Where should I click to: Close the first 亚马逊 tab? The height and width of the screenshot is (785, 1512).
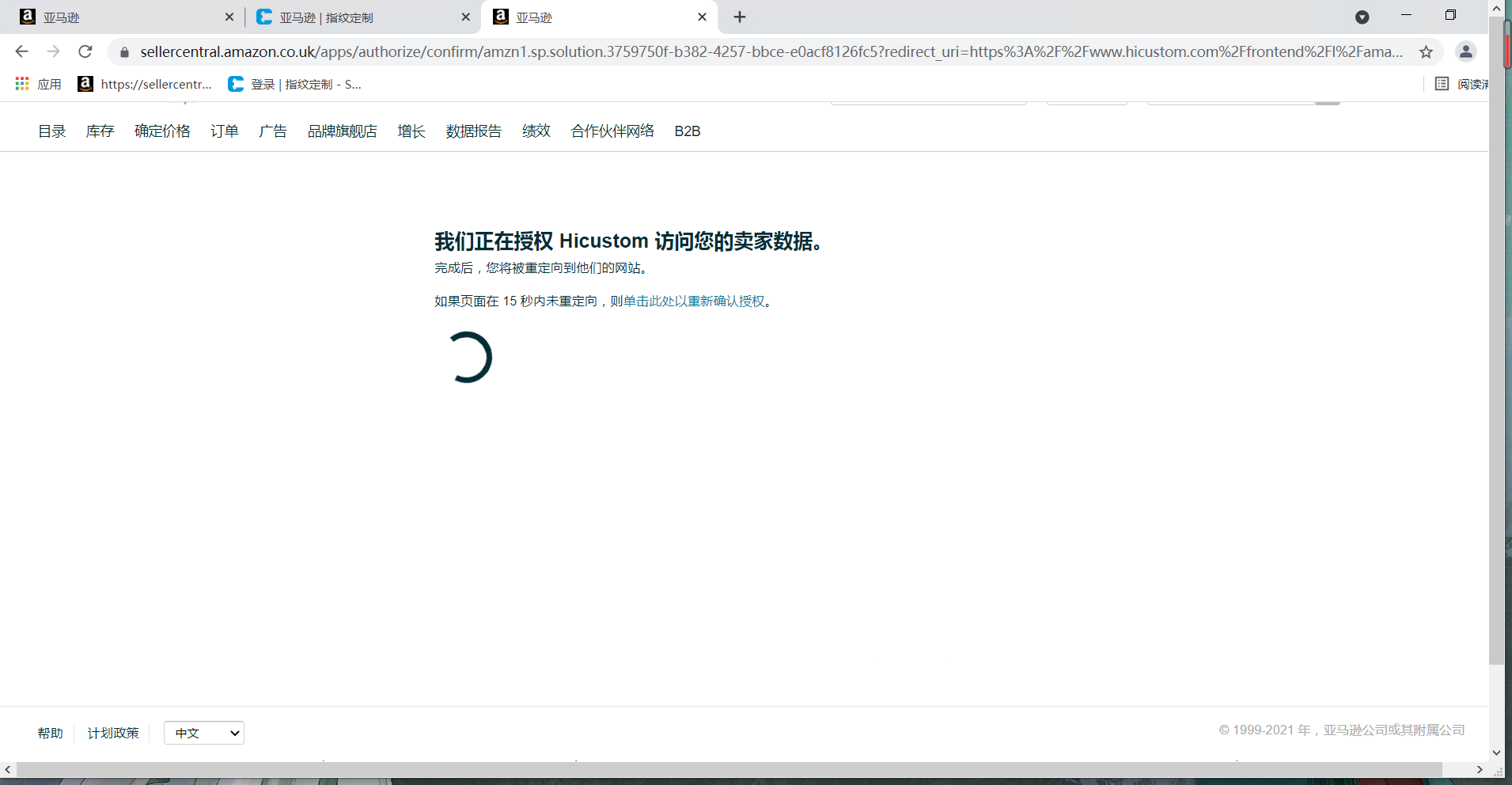coord(229,17)
